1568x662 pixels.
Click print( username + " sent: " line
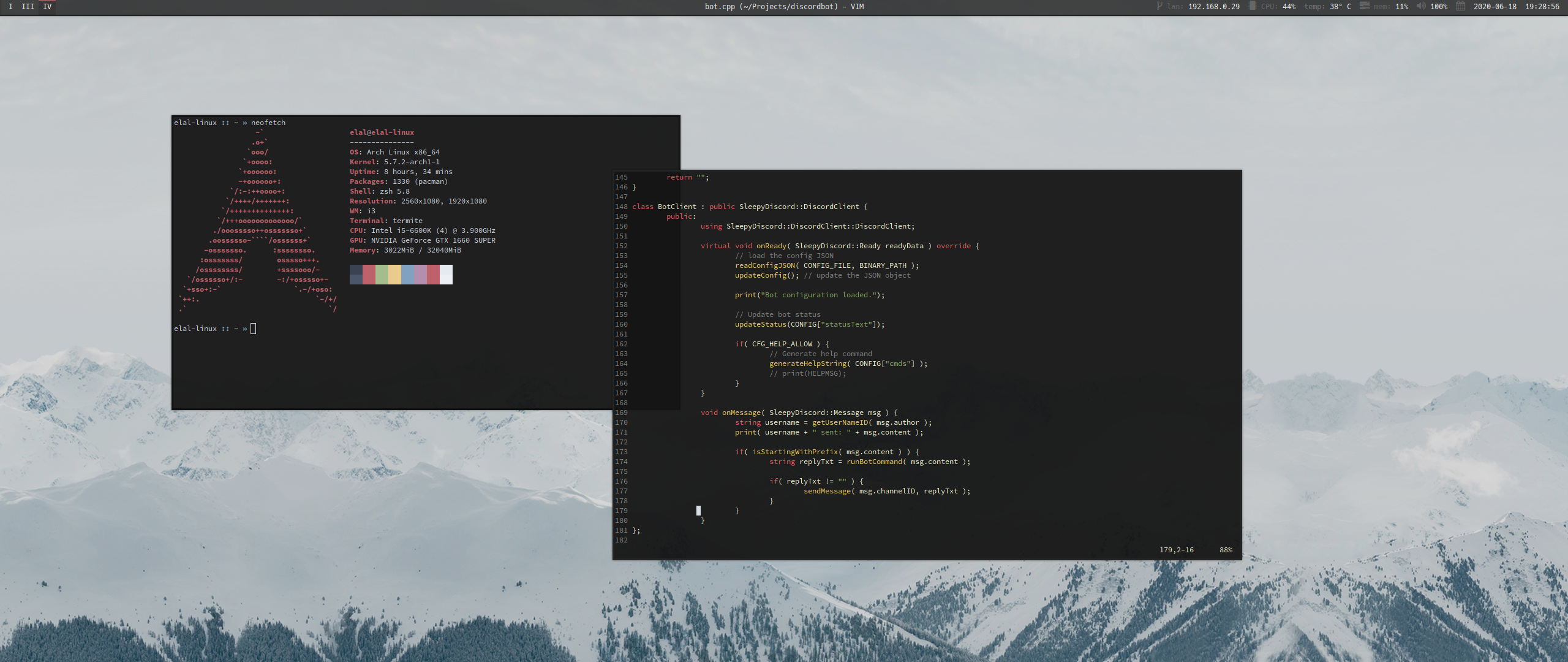pos(829,432)
